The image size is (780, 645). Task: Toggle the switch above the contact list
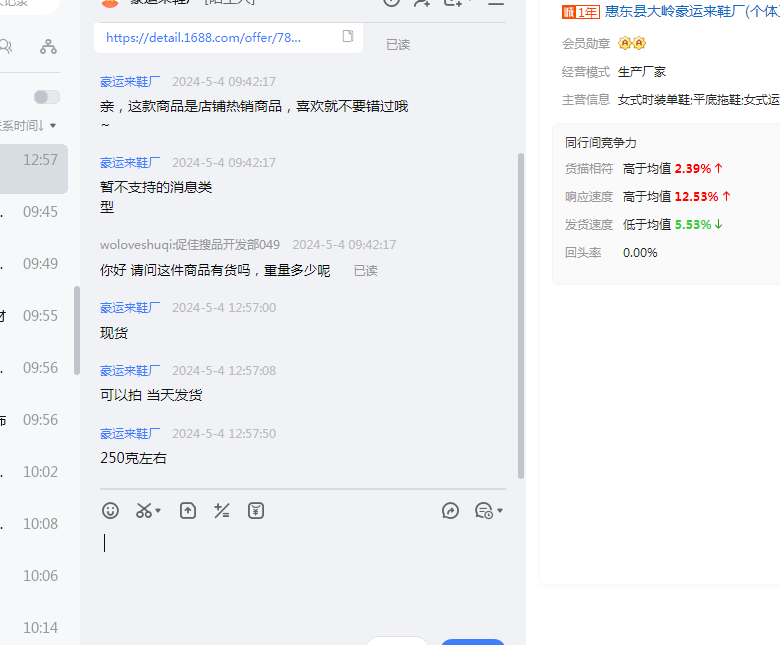[x=46, y=97]
